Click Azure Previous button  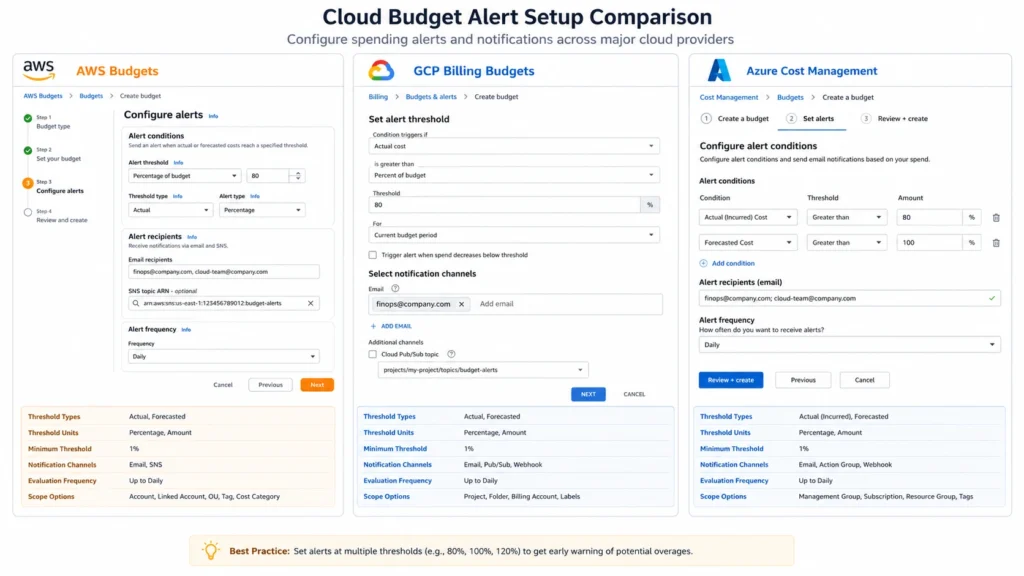tap(803, 380)
